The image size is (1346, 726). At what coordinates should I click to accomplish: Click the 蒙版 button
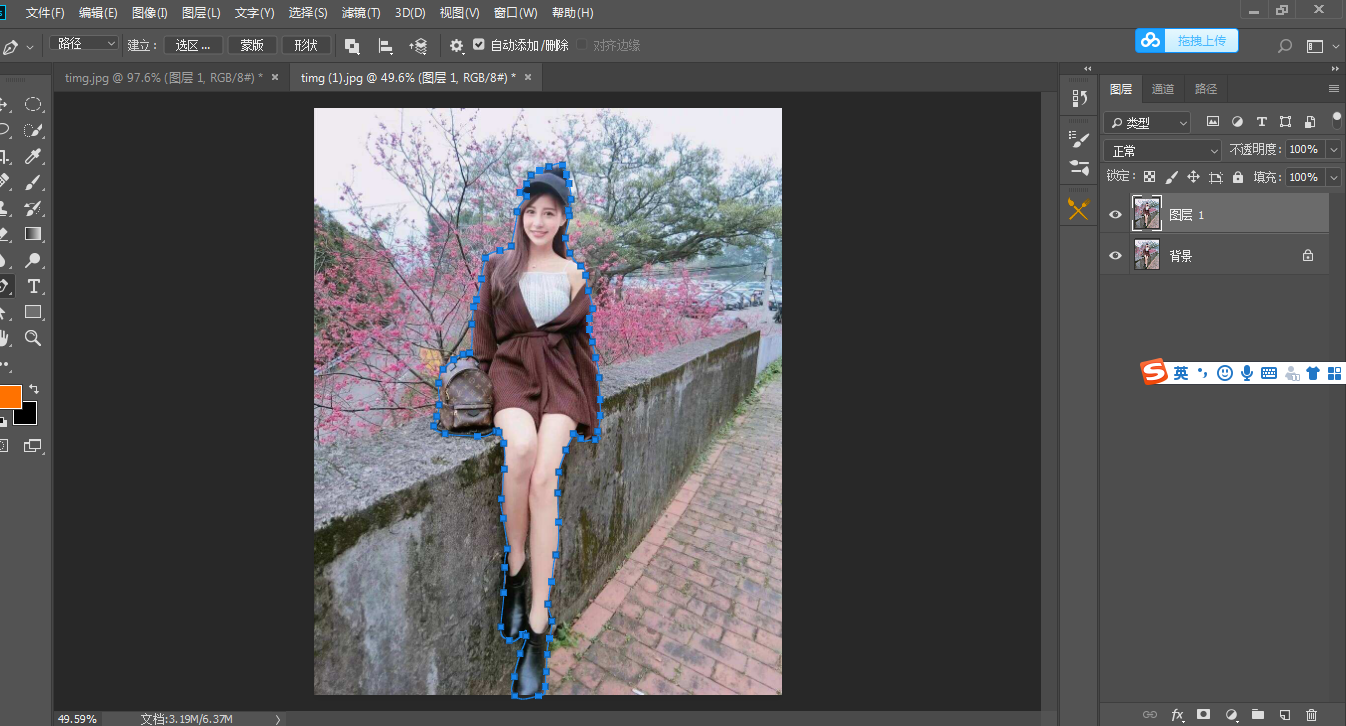pos(252,45)
